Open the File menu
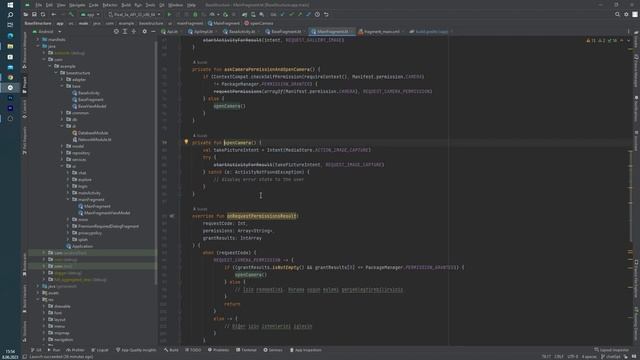Viewport: 640px width, 360px height. click(39, 5)
